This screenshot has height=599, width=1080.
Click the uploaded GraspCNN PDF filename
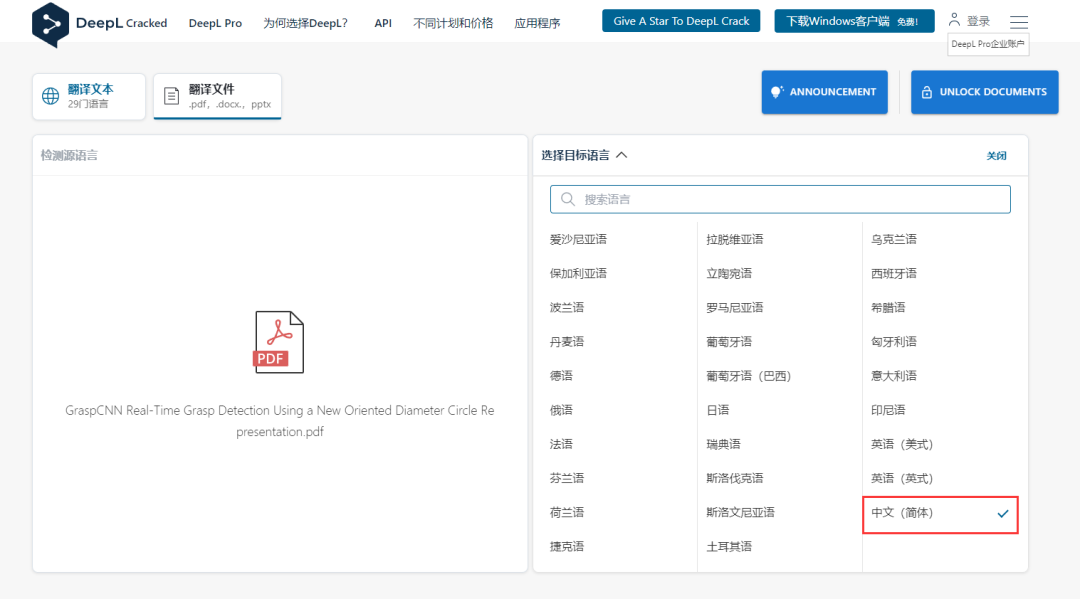[x=280, y=421]
